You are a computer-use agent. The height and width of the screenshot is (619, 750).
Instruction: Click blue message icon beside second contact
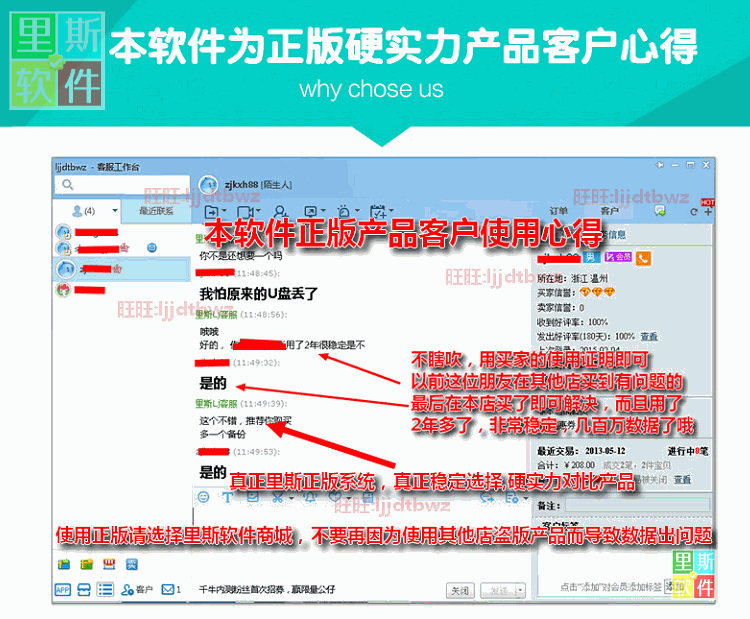pos(152,248)
